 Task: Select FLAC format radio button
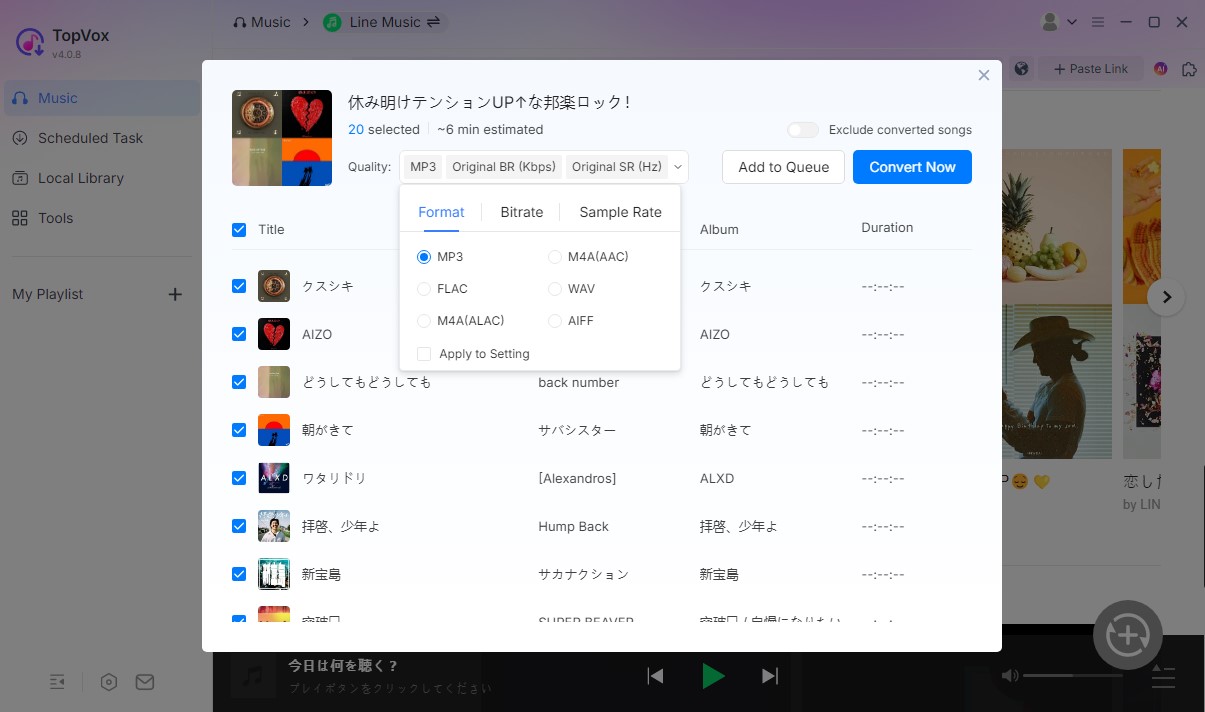tap(424, 289)
